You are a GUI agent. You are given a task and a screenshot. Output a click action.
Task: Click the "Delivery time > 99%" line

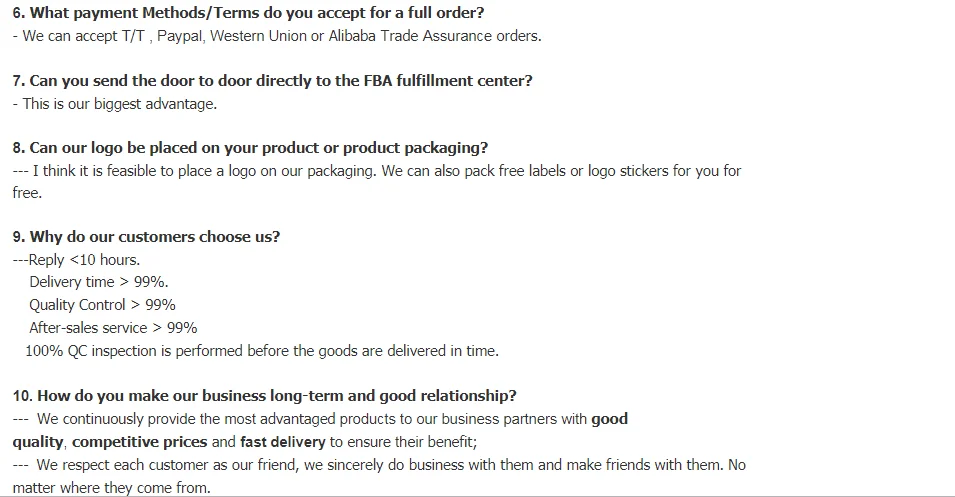tap(98, 282)
